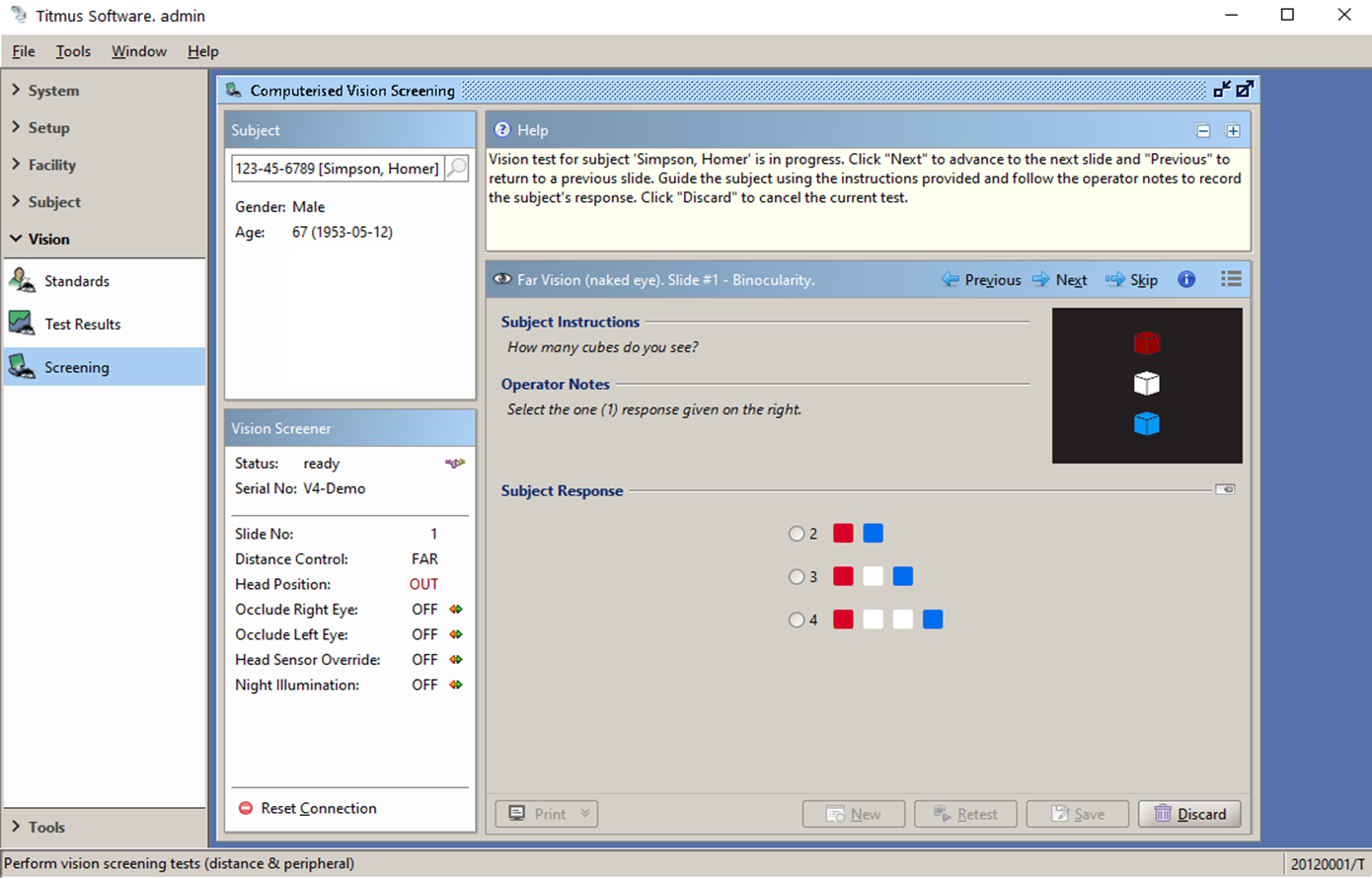Open the Print button dropdown arrow
This screenshot has width=1372, height=878.
[x=585, y=814]
